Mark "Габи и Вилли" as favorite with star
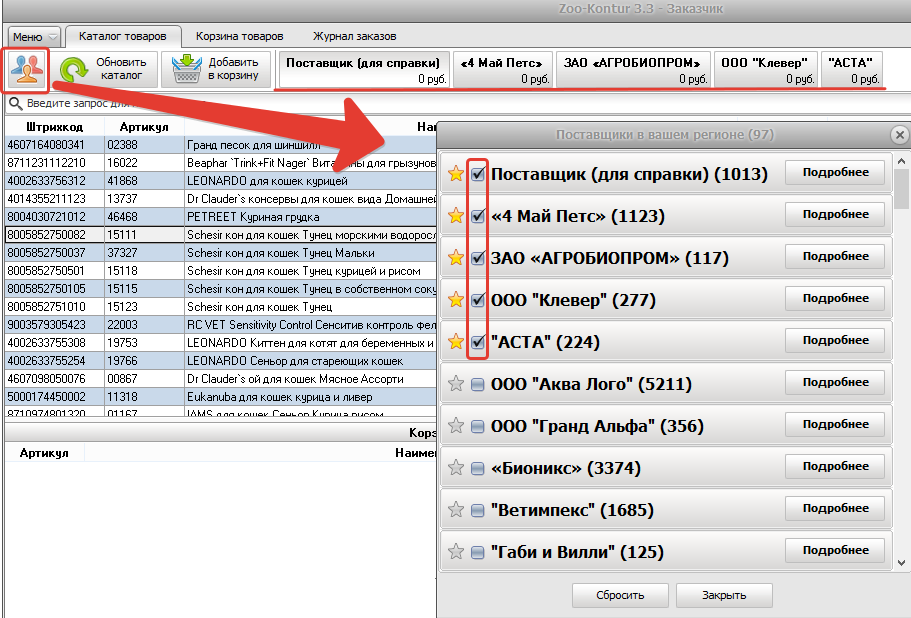 (x=456, y=551)
